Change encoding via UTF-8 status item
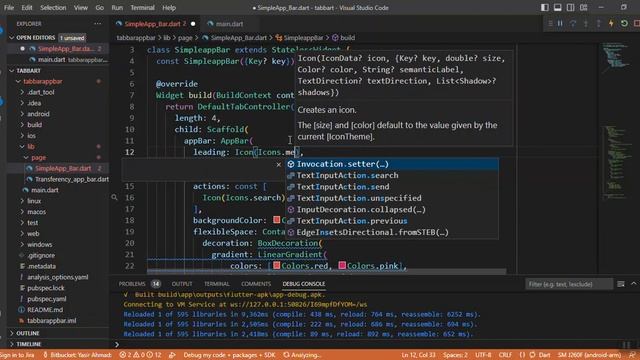Viewport: 640px width, 360px height. click(x=484, y=355)
